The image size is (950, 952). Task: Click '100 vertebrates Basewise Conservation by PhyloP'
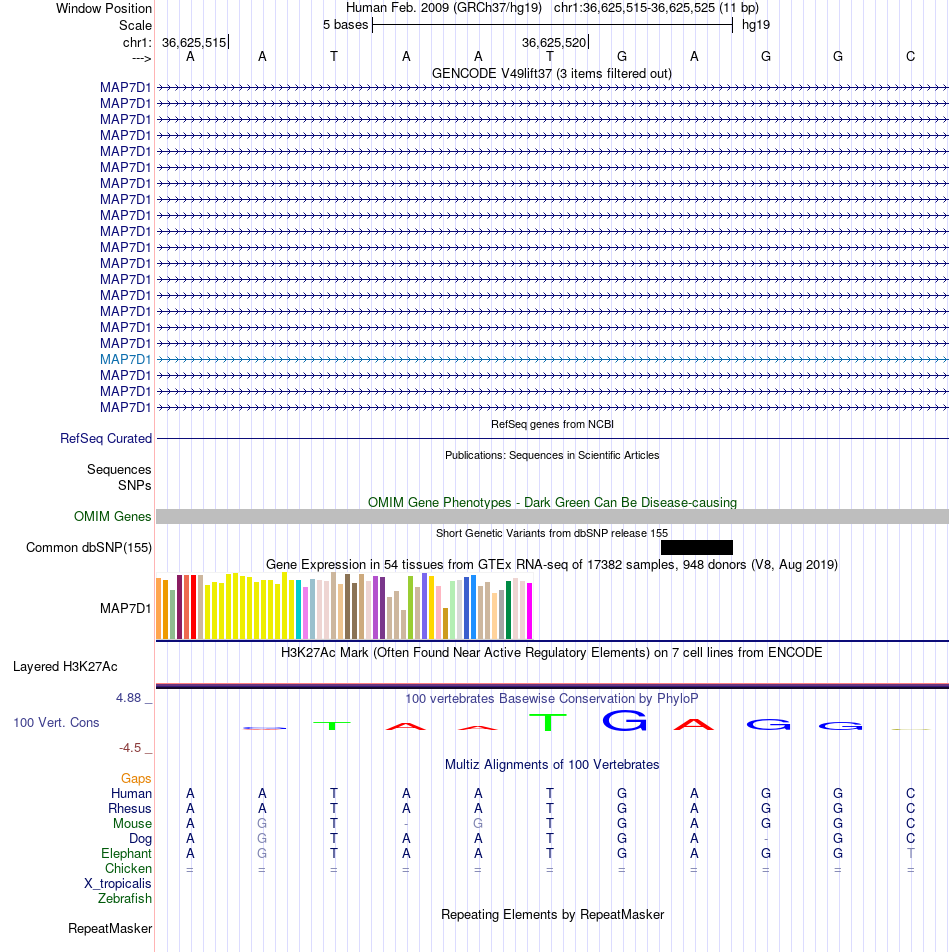(x=552, y=698)
